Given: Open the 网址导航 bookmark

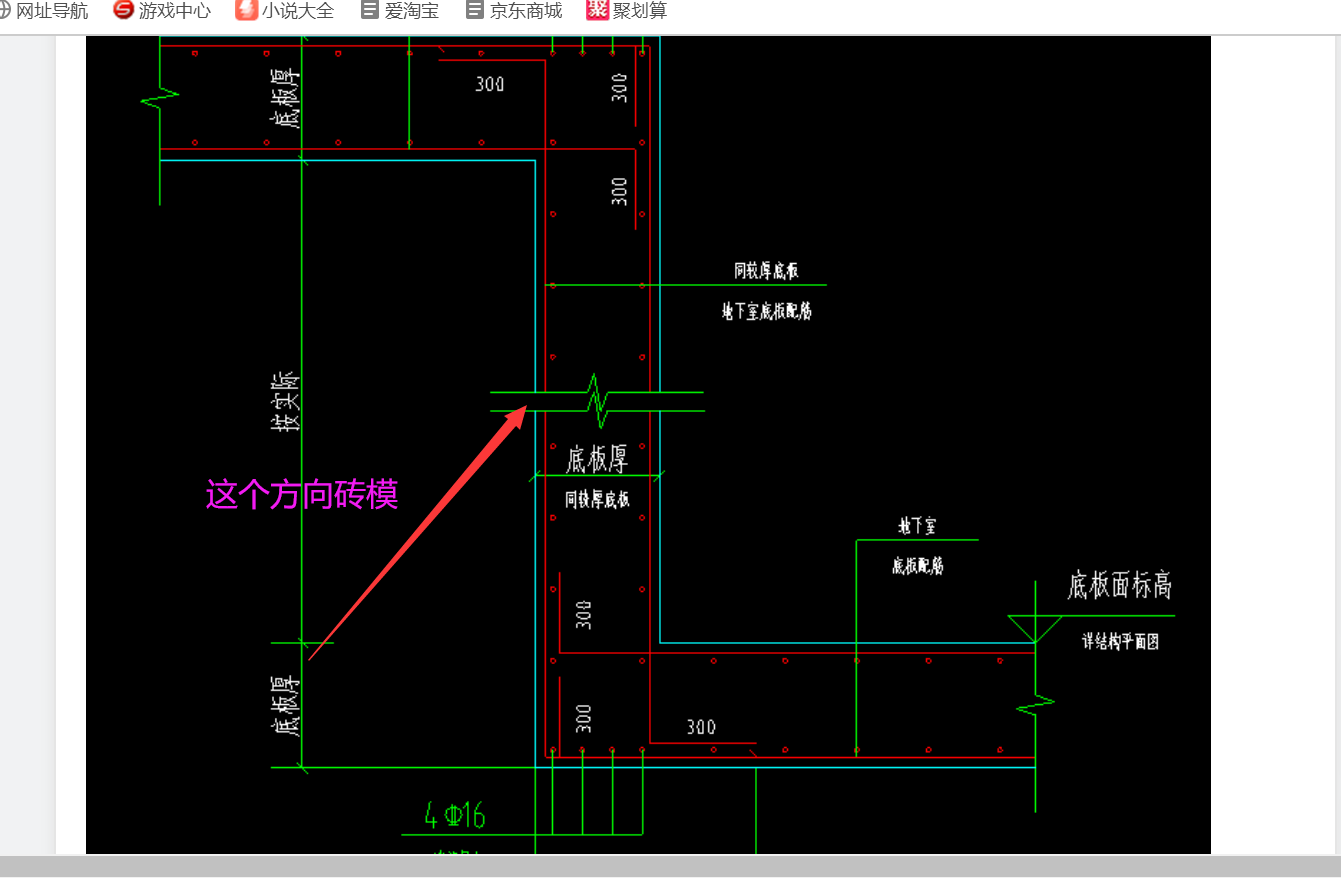Looking at the screenshot, I should point(43,11).
